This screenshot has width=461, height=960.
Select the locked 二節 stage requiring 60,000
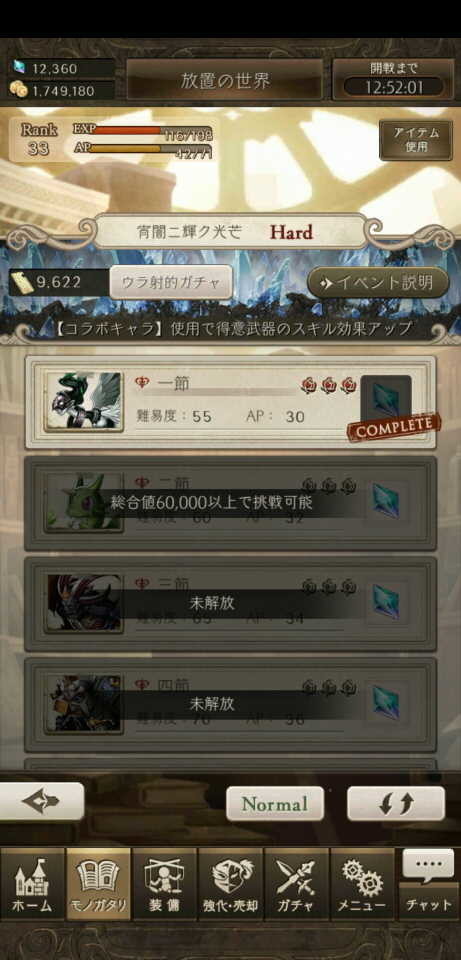click(230, 503)
